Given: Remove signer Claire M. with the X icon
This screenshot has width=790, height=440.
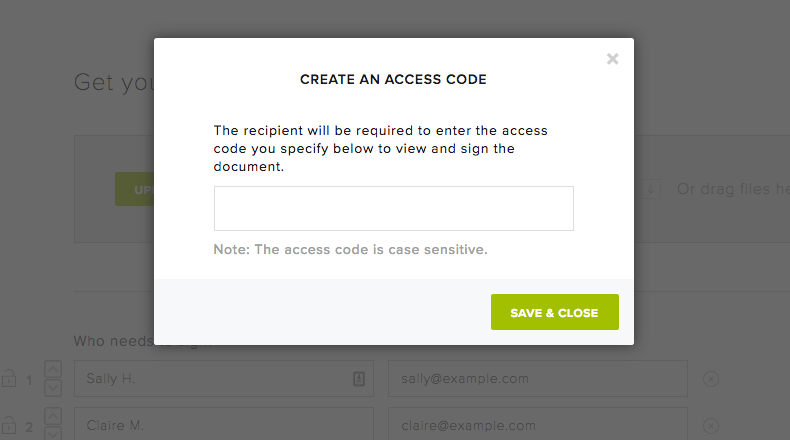Looking at the screenshot, I should (x=710, y=426).
